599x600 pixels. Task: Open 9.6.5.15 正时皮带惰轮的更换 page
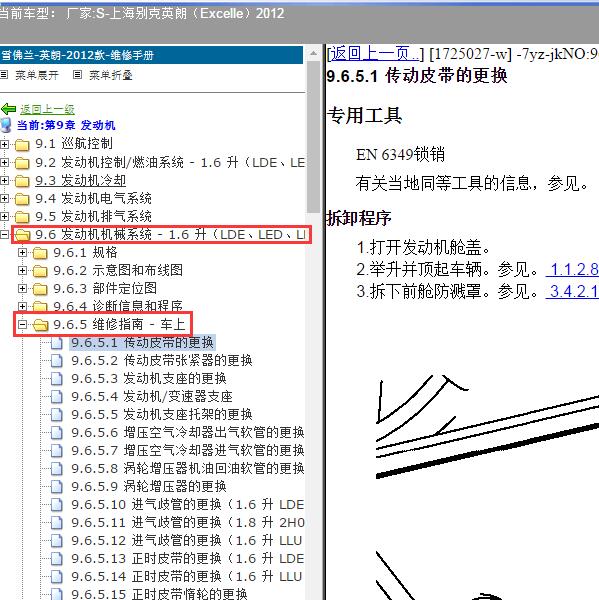(x=159, y=594)
